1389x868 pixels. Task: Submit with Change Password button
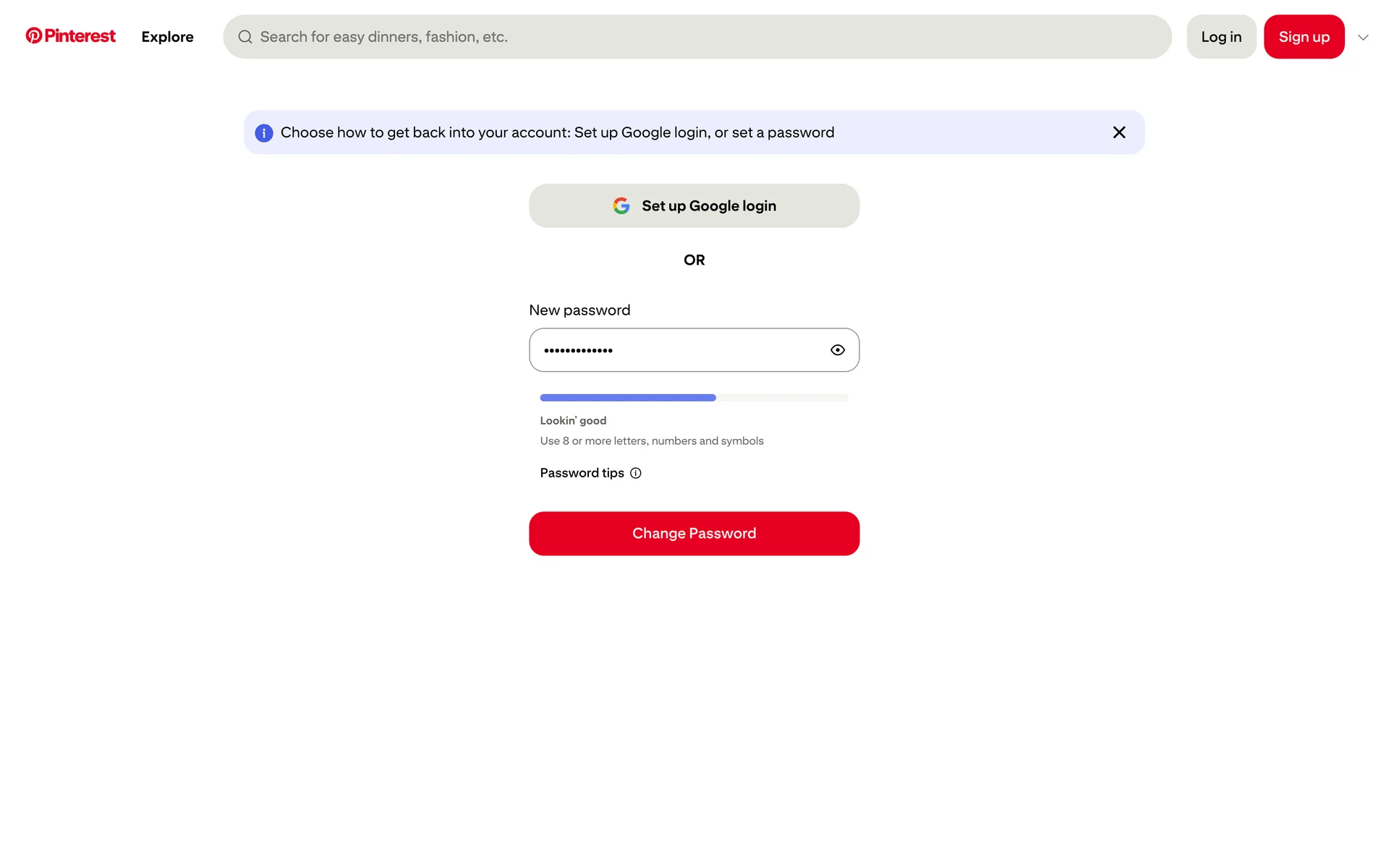pyautogui.click(x=694, y=534)
